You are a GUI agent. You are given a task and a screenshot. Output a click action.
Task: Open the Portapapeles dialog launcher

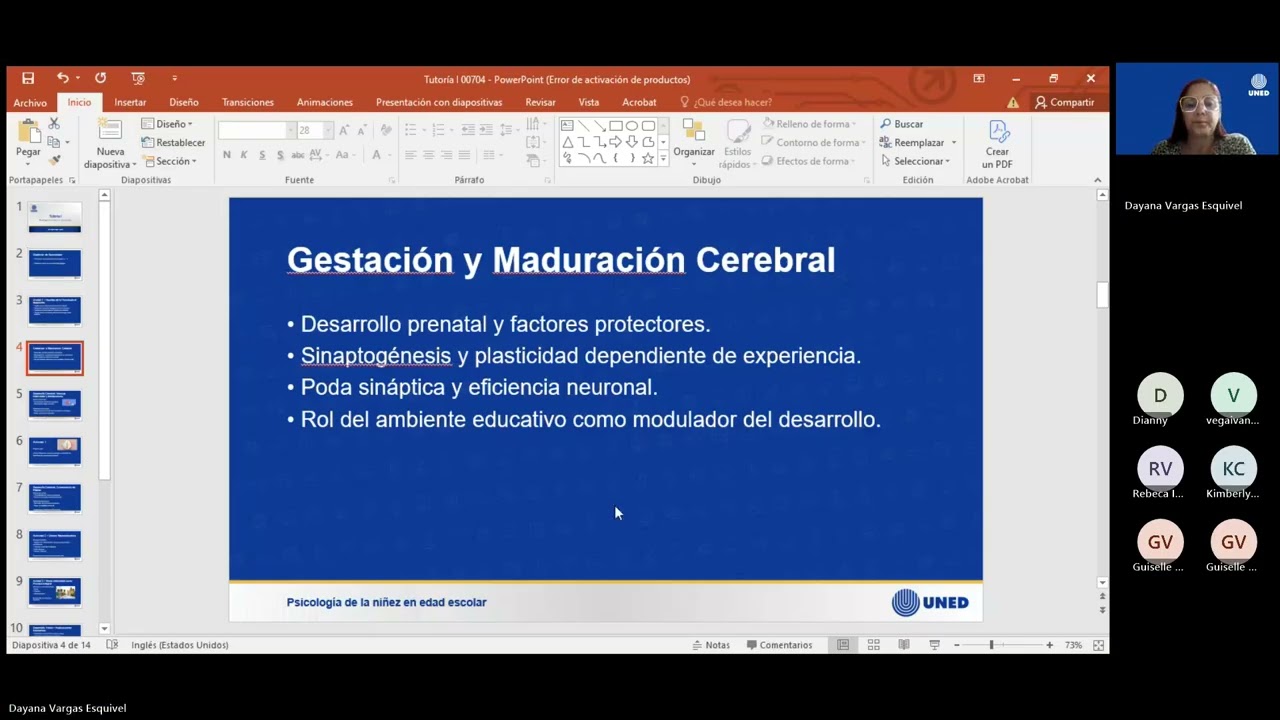tap(72, 180)
